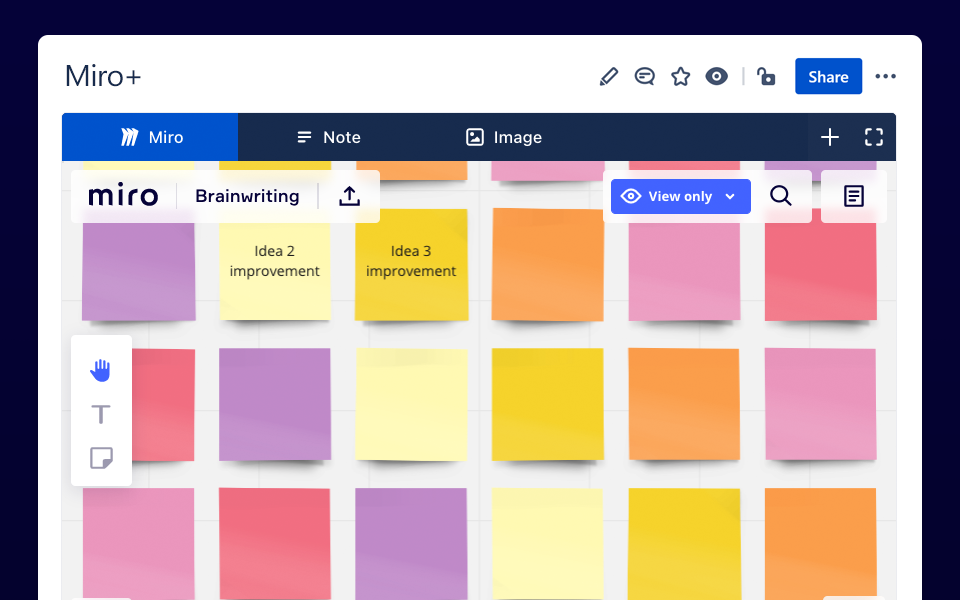Search the board with magnifier icon

coord(781,196)
